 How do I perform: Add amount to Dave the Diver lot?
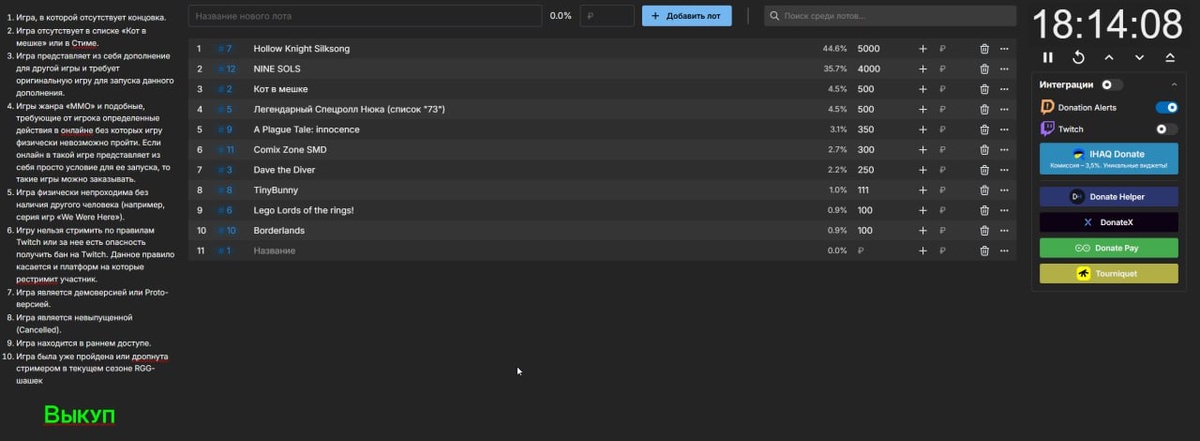923,170
